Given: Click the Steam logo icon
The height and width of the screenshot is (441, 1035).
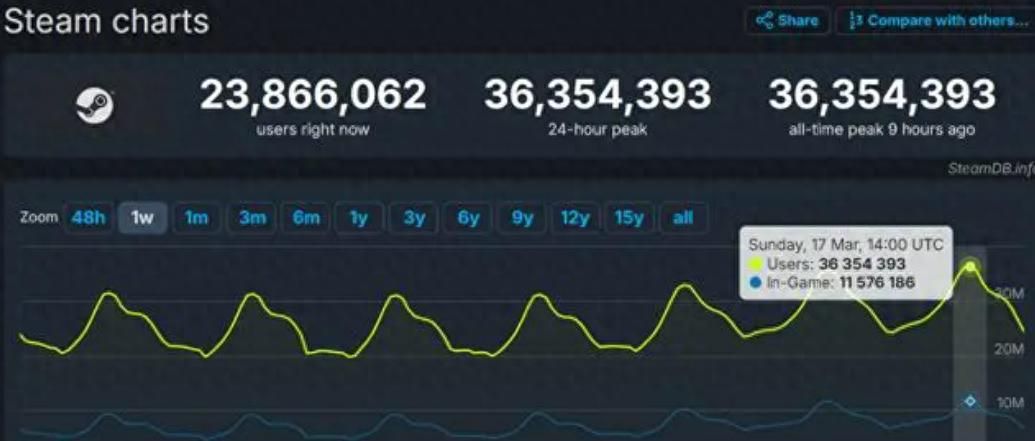Looking at the screenshot, I should tap(94, 106).
